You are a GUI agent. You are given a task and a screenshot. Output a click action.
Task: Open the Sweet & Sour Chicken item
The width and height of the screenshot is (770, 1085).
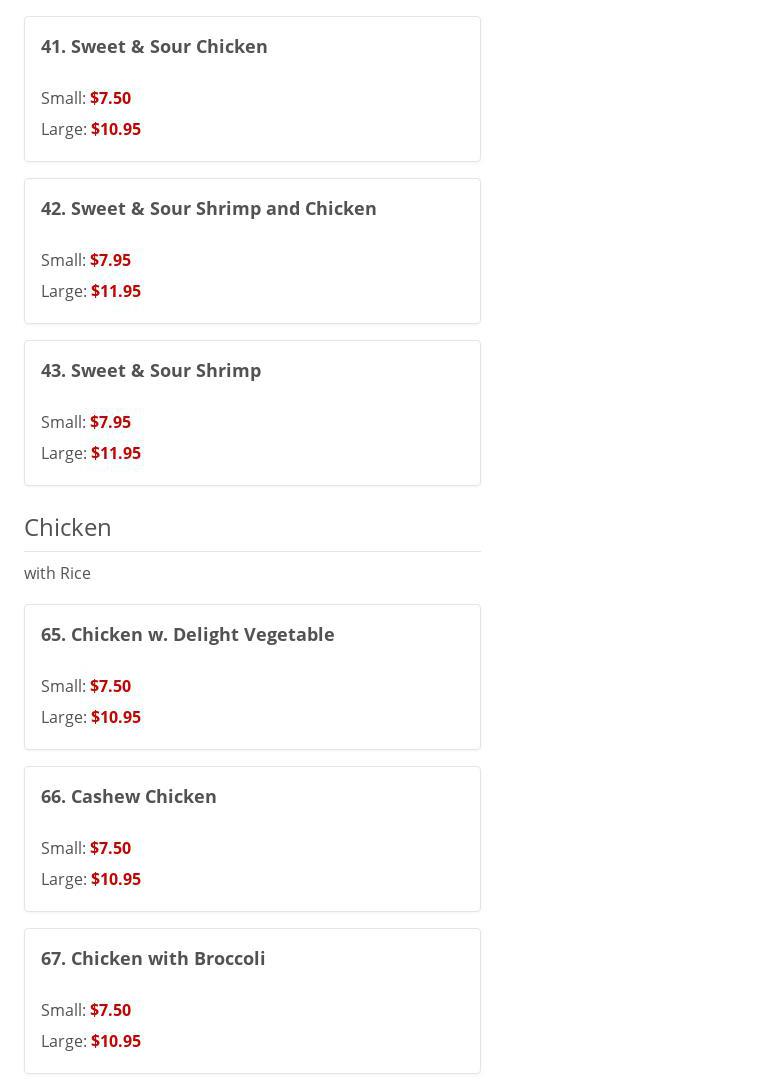pyautogui.click(x=154, y=46)
